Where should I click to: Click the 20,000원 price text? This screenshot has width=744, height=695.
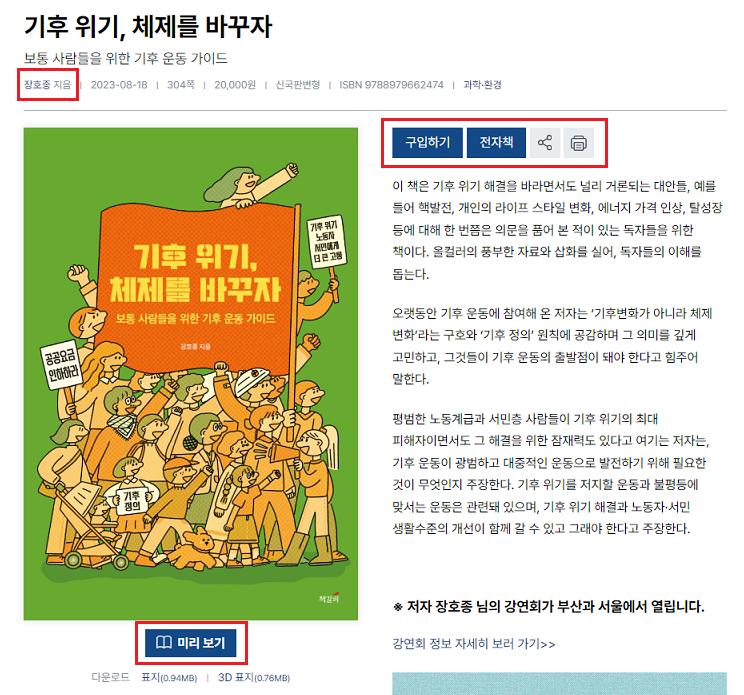[235, 85]
